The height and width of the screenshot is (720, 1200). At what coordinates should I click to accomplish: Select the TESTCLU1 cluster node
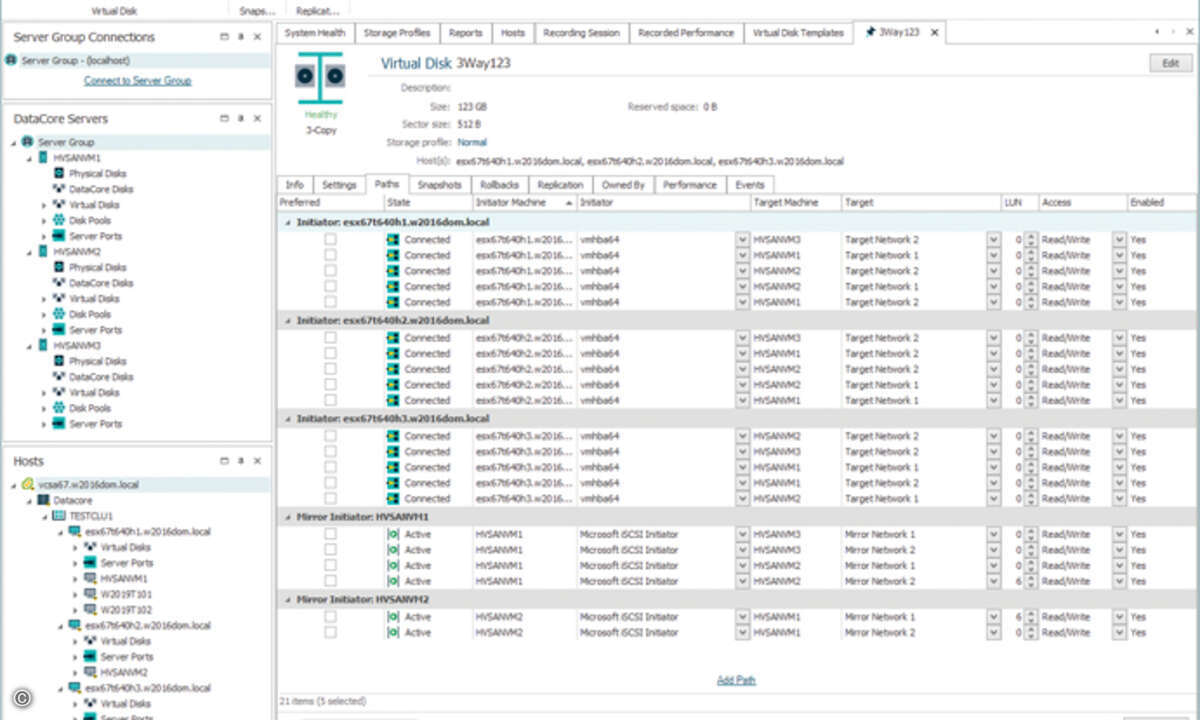(x=90, y=516)
